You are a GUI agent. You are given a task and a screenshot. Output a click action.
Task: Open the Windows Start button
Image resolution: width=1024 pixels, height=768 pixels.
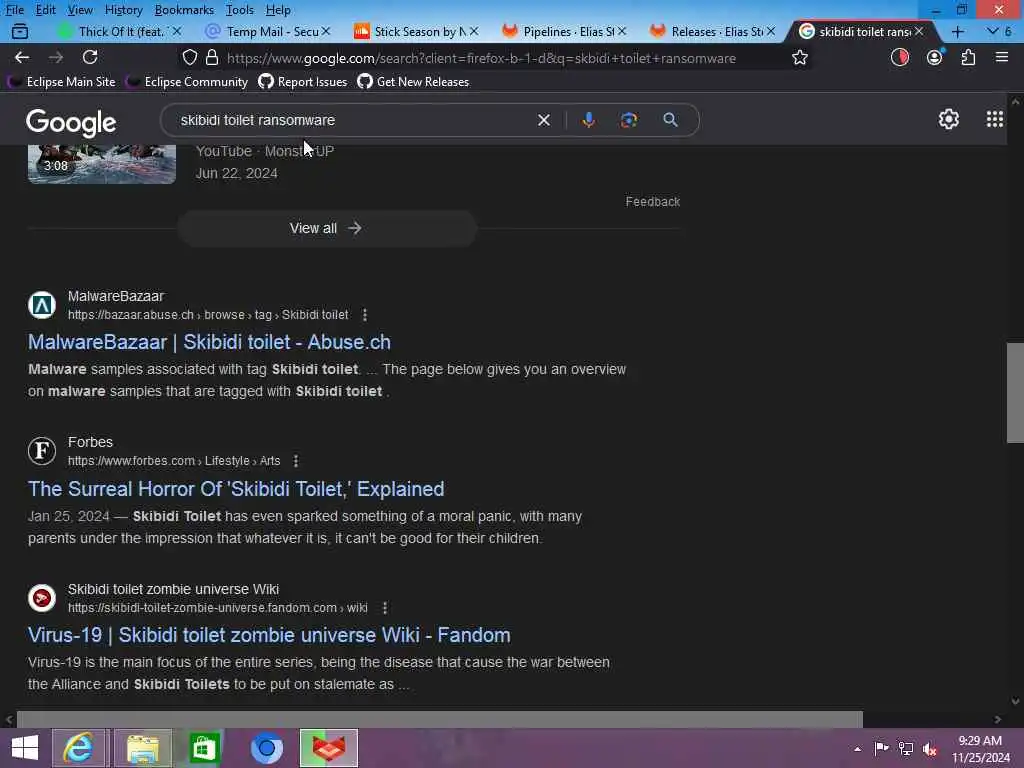(x=25, y=748)
